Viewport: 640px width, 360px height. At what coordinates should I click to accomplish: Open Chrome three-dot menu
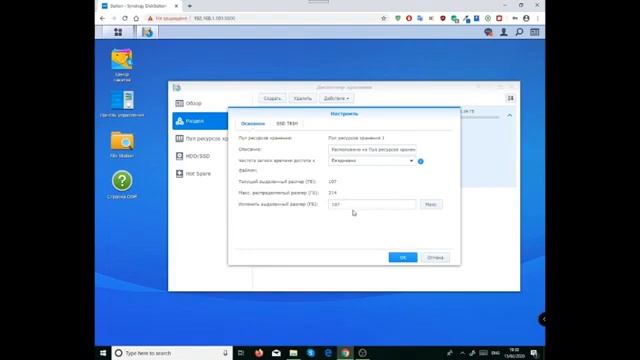(538, 18)
